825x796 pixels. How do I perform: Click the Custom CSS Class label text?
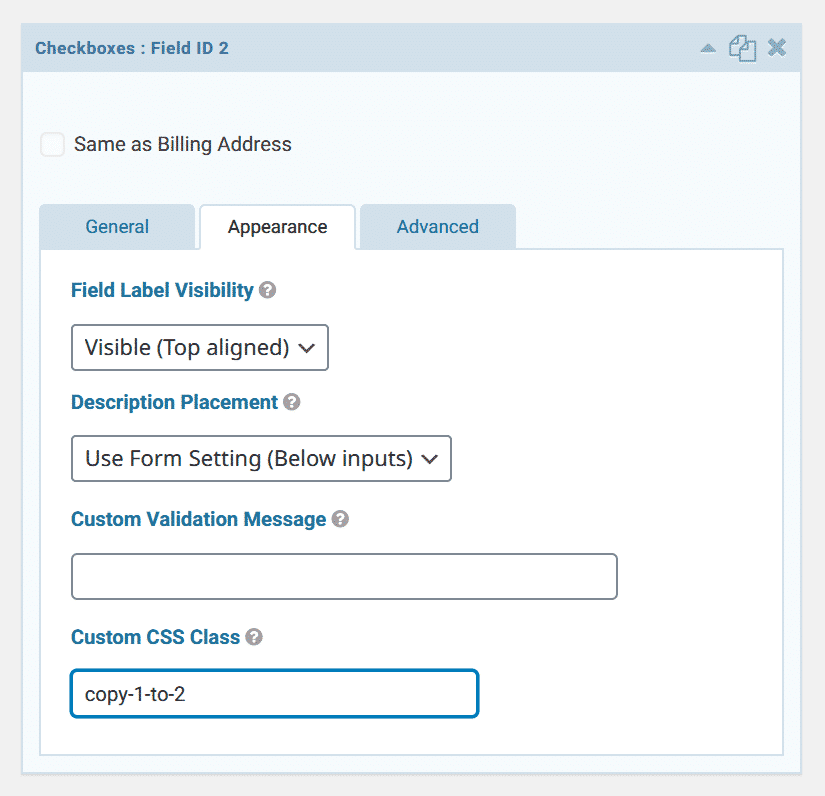[x=155, y=637]
